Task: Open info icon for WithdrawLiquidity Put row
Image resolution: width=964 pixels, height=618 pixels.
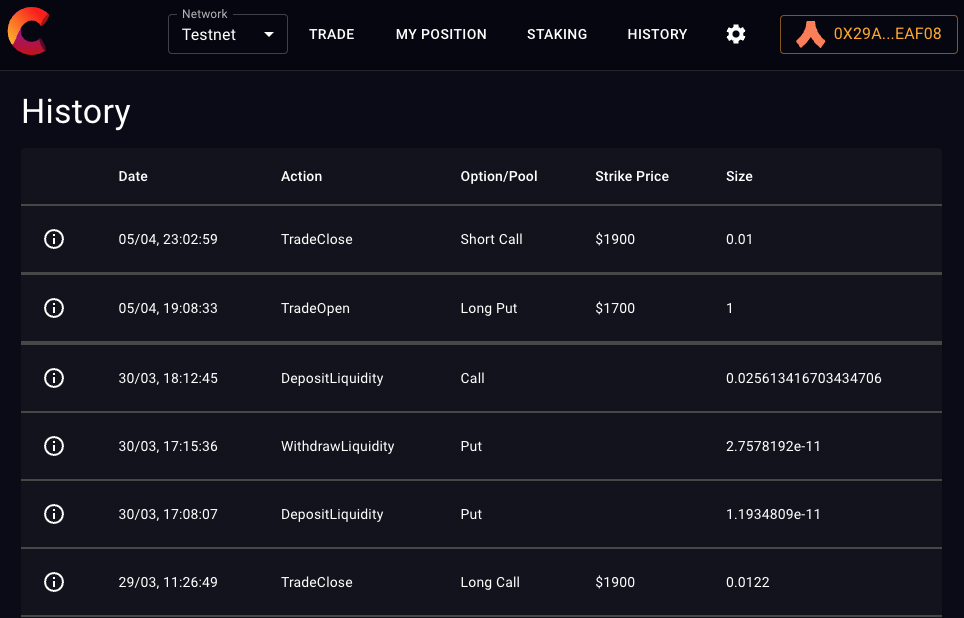Action: (x=54, y=446)
